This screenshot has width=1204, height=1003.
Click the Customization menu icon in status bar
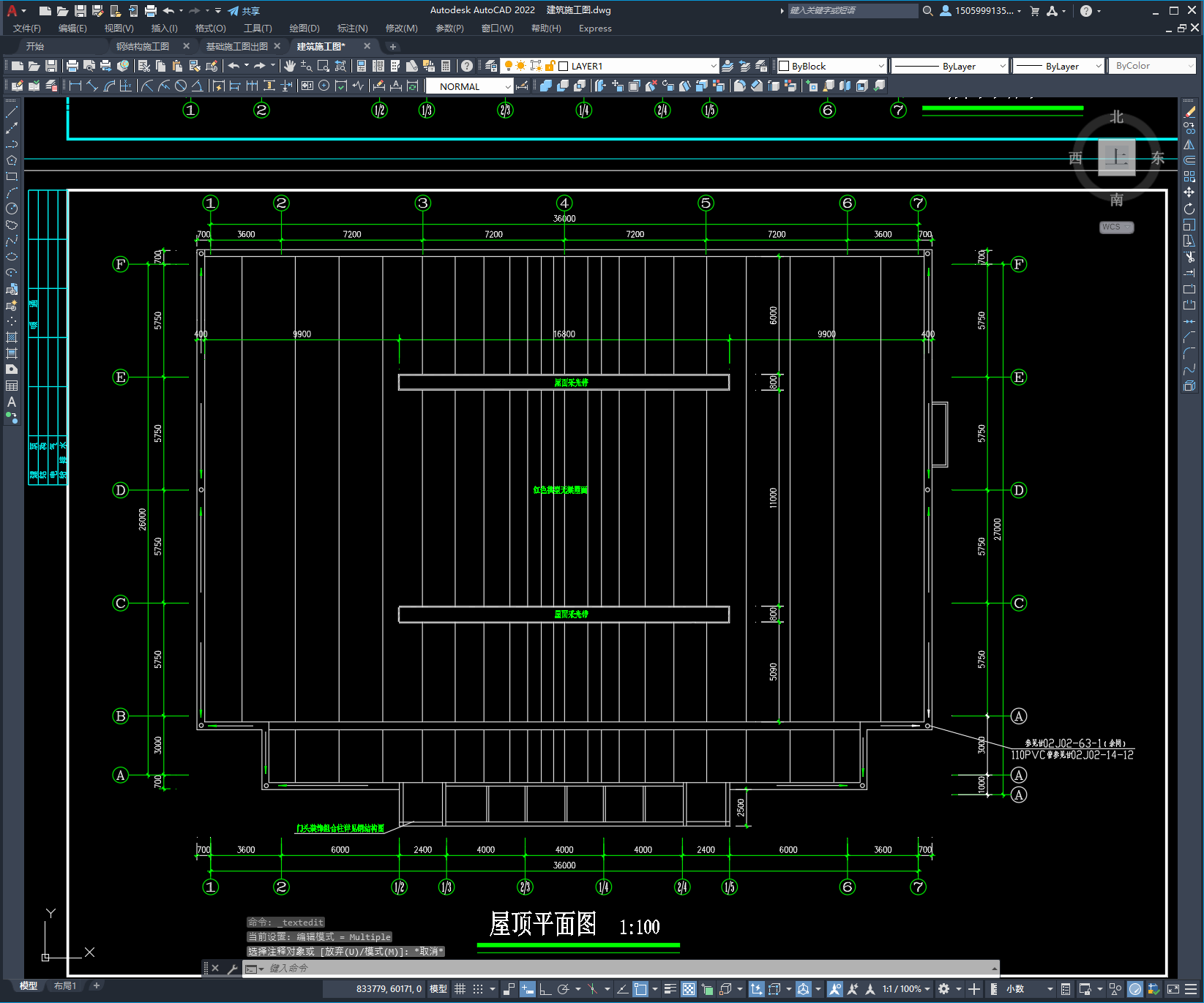click(1192, 989)
